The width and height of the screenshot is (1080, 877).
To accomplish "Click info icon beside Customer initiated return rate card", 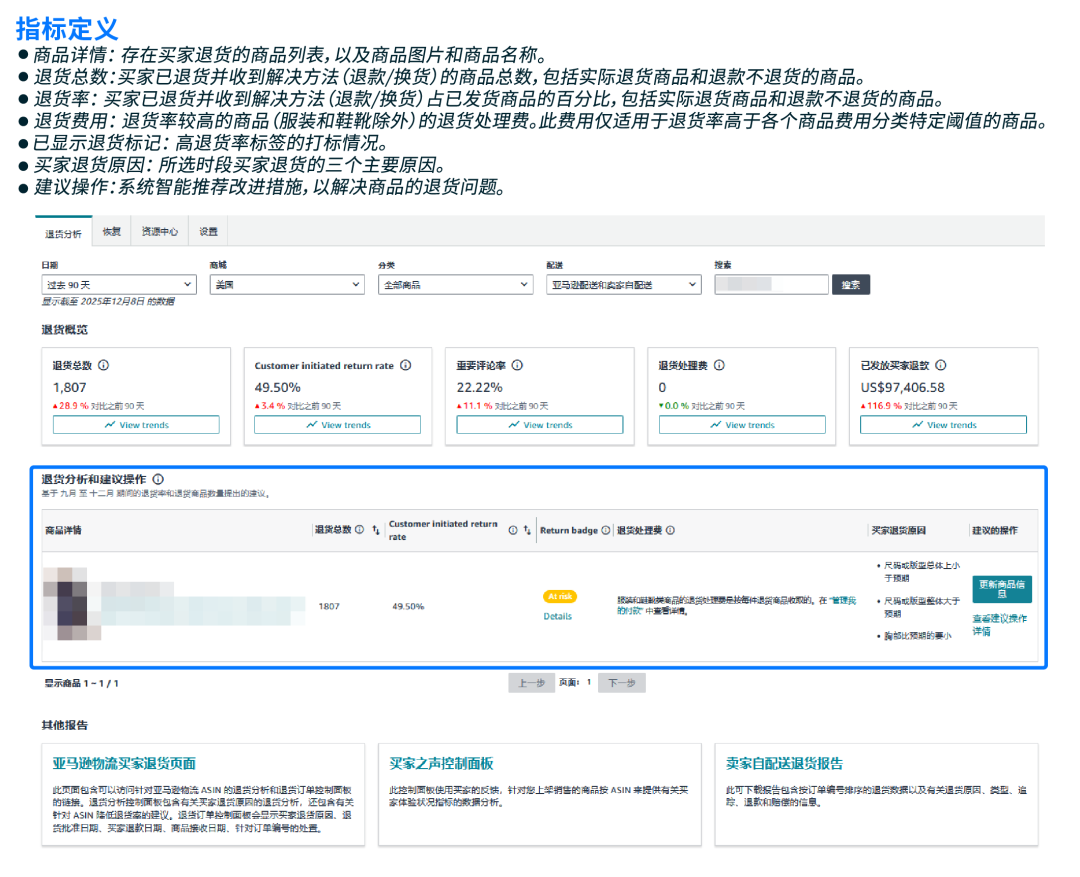I will click(405, 366).
